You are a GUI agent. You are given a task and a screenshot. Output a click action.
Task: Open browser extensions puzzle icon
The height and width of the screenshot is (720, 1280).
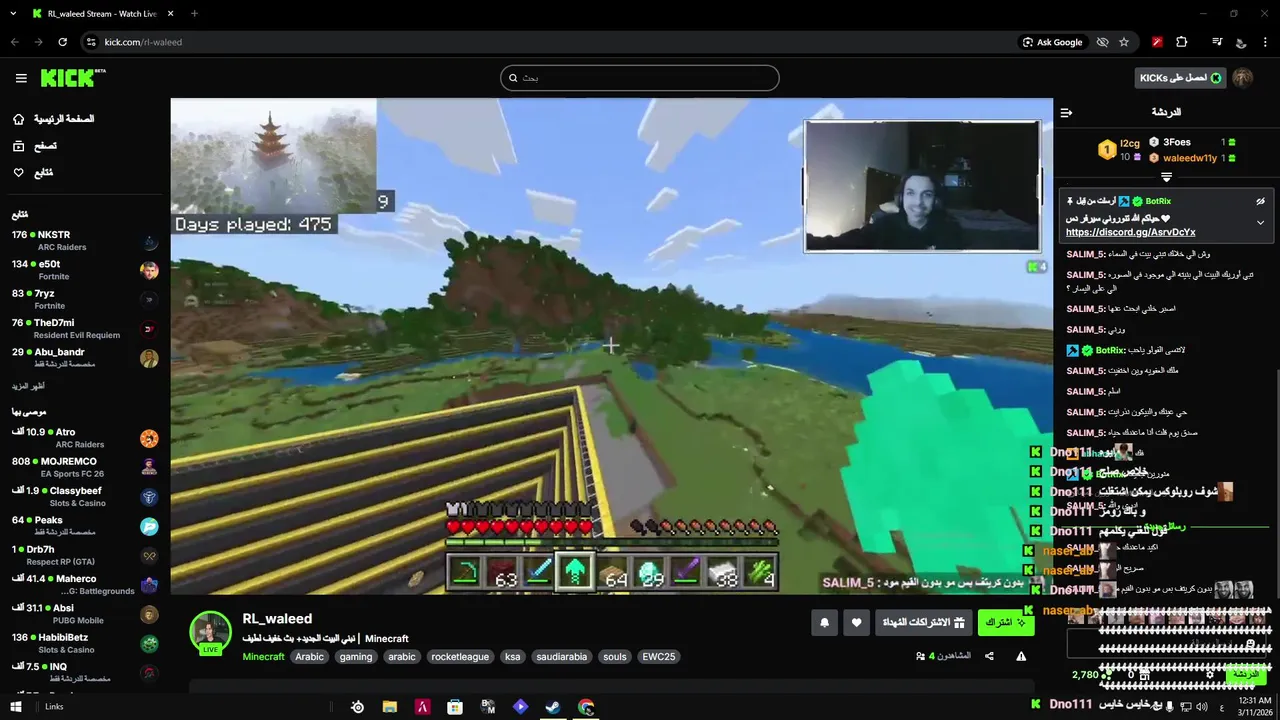[1182, 42]
